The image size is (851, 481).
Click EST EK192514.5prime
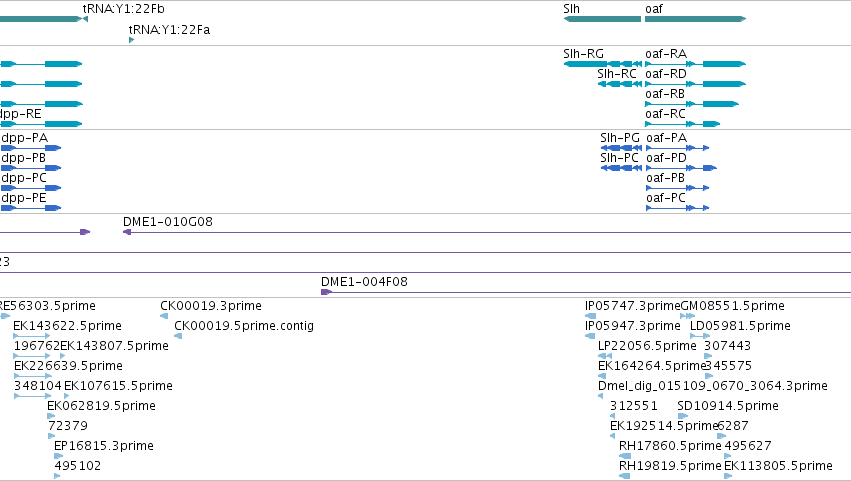[664, 426]
